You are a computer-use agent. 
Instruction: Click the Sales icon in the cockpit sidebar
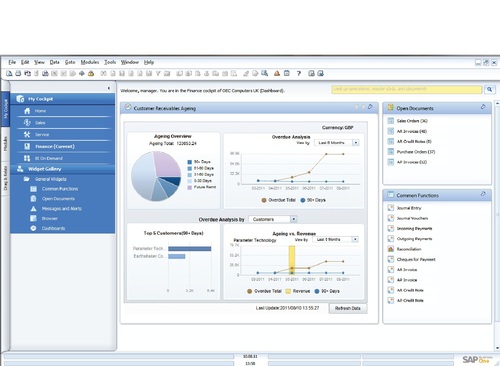click(27, 123)
